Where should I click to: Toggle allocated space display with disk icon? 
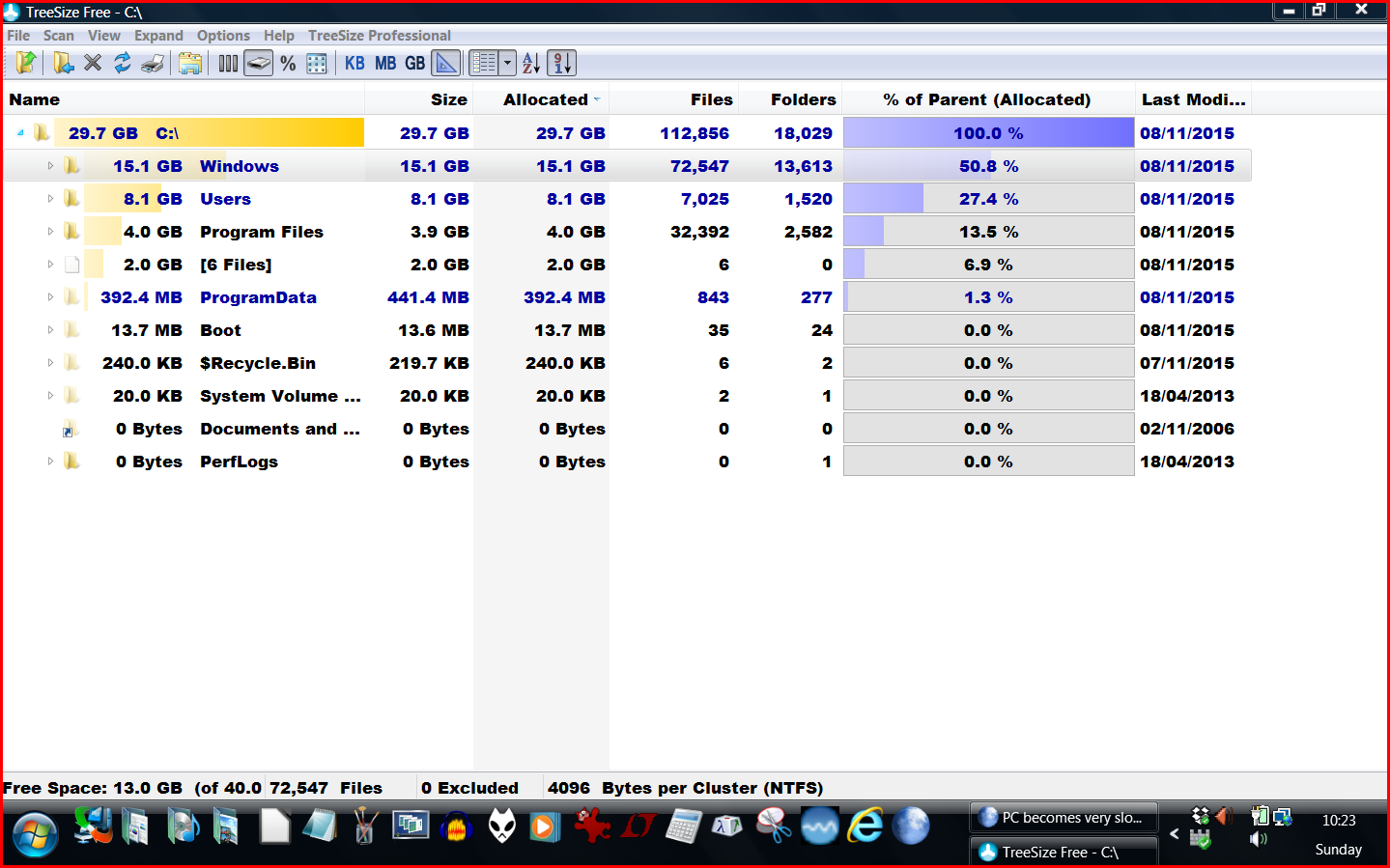pyautogui.click(x=258, y=63)
